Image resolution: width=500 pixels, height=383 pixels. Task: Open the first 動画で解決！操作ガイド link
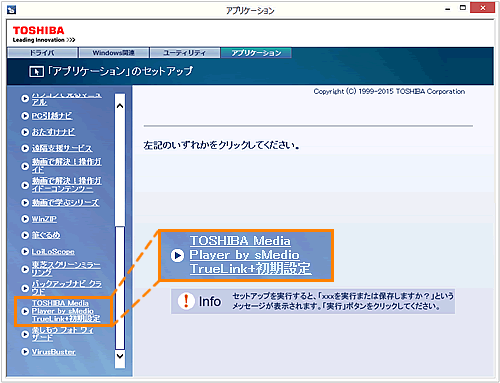click(67, 166)
